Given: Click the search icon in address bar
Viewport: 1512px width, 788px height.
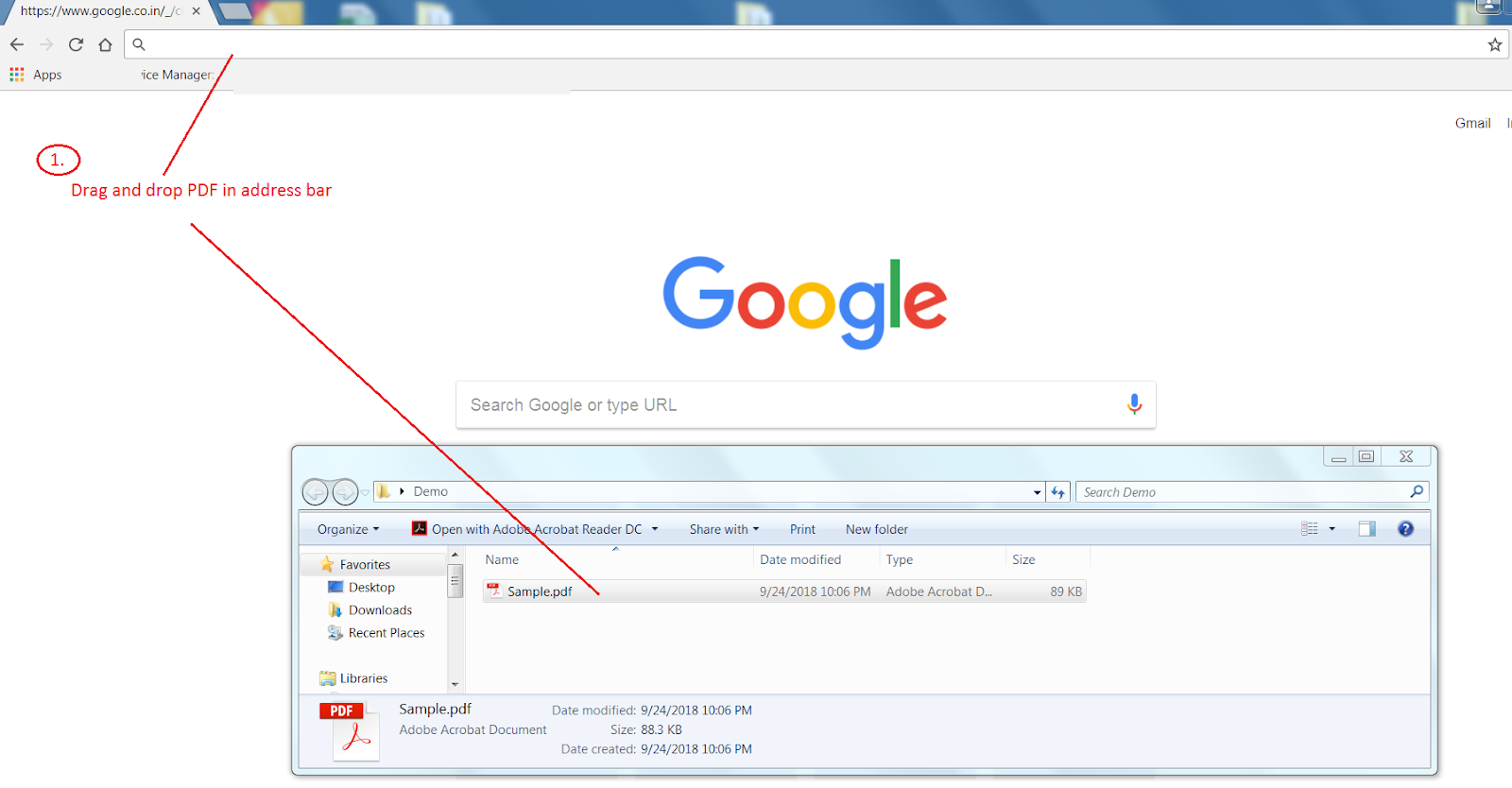Looking at the screenshot, I should tap(139, 44).
